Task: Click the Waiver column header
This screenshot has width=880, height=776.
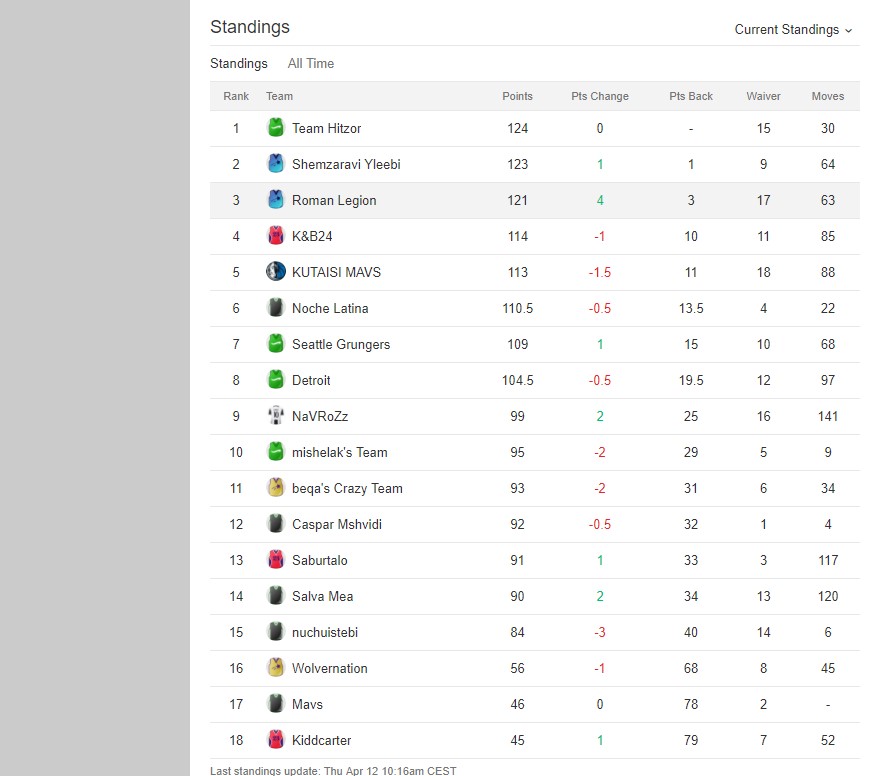Action: [x=763, y=96]
